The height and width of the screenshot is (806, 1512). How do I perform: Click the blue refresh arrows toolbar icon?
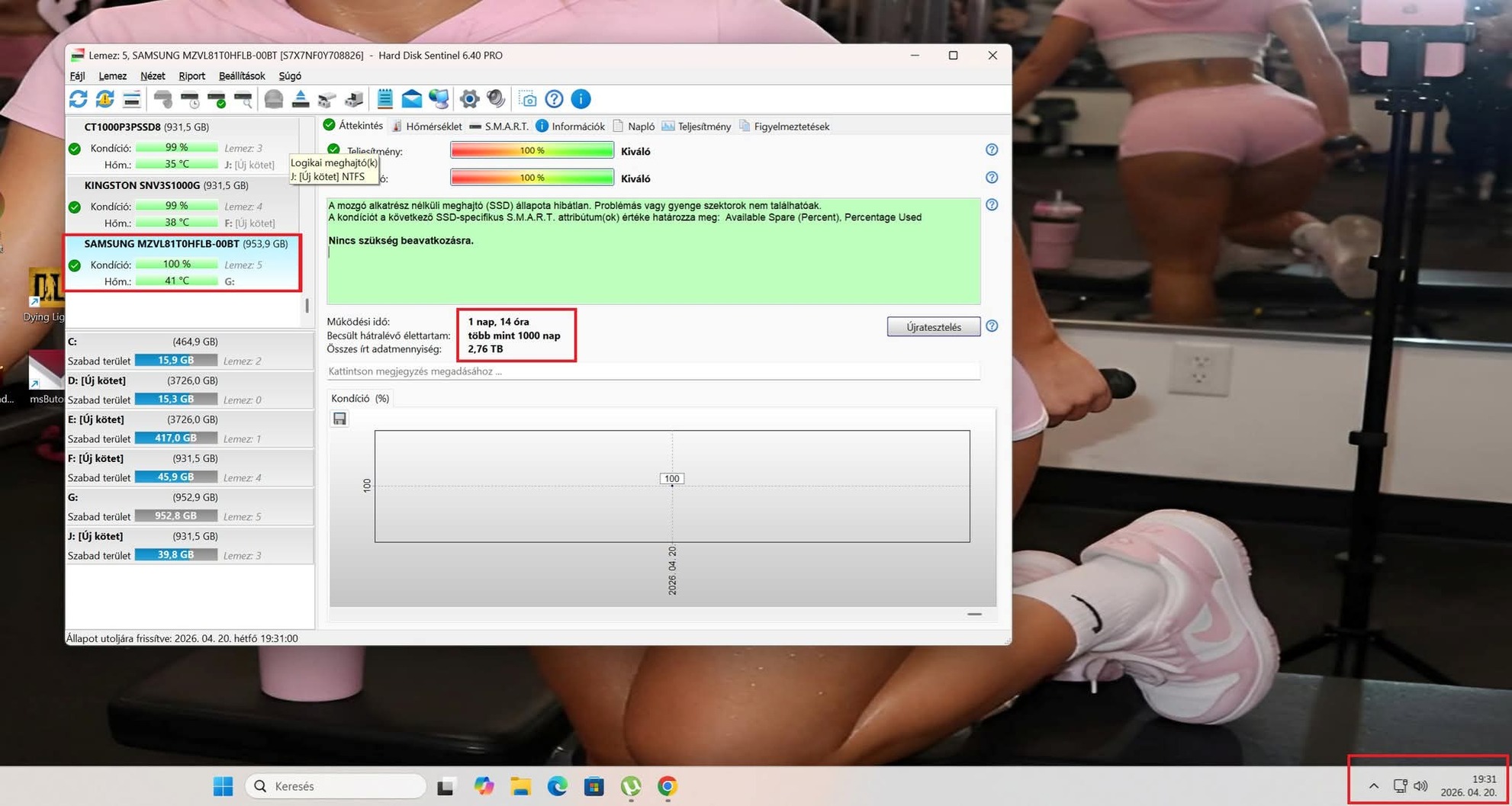[x=78, y=99]
